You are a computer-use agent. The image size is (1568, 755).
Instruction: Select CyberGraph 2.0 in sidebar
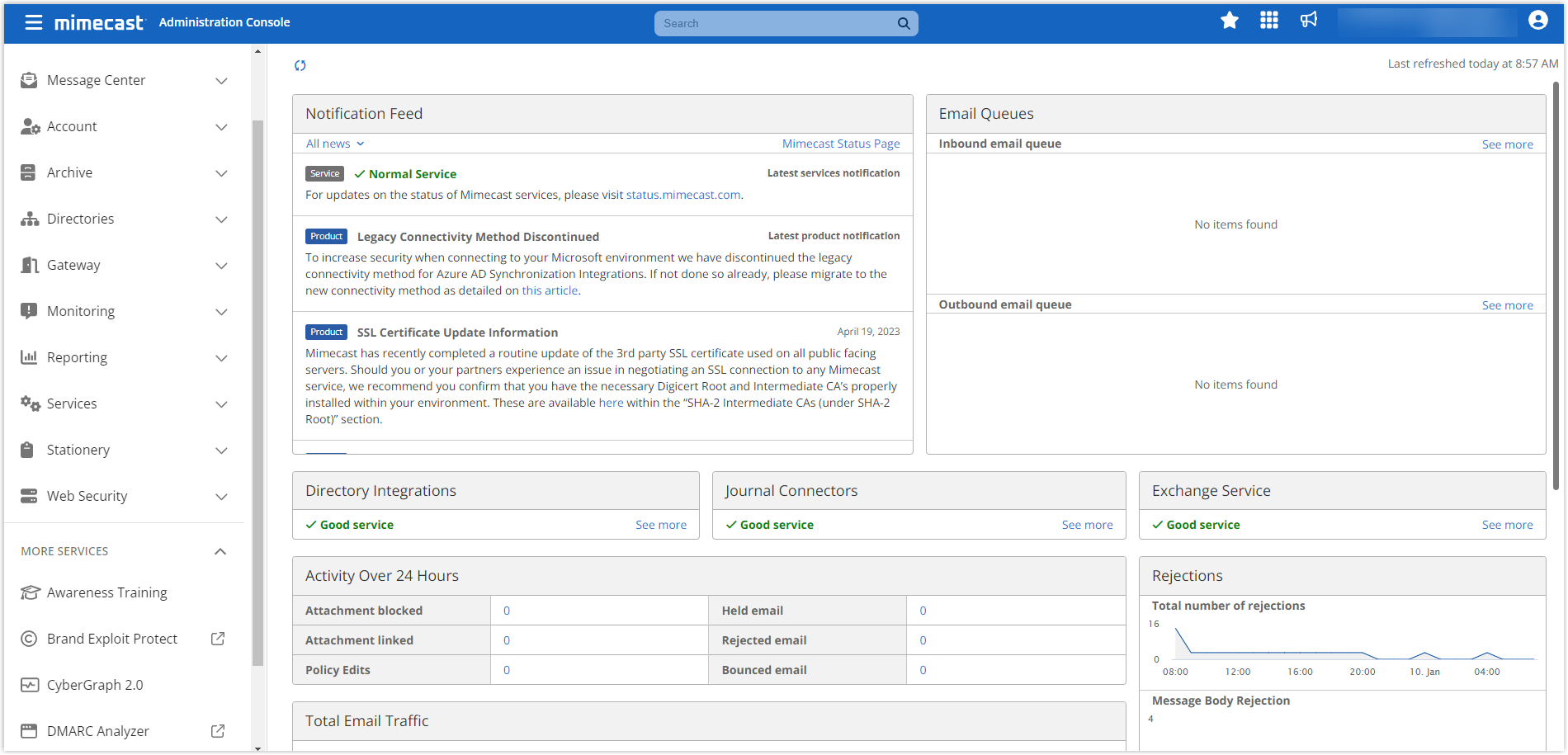point(95,685)
